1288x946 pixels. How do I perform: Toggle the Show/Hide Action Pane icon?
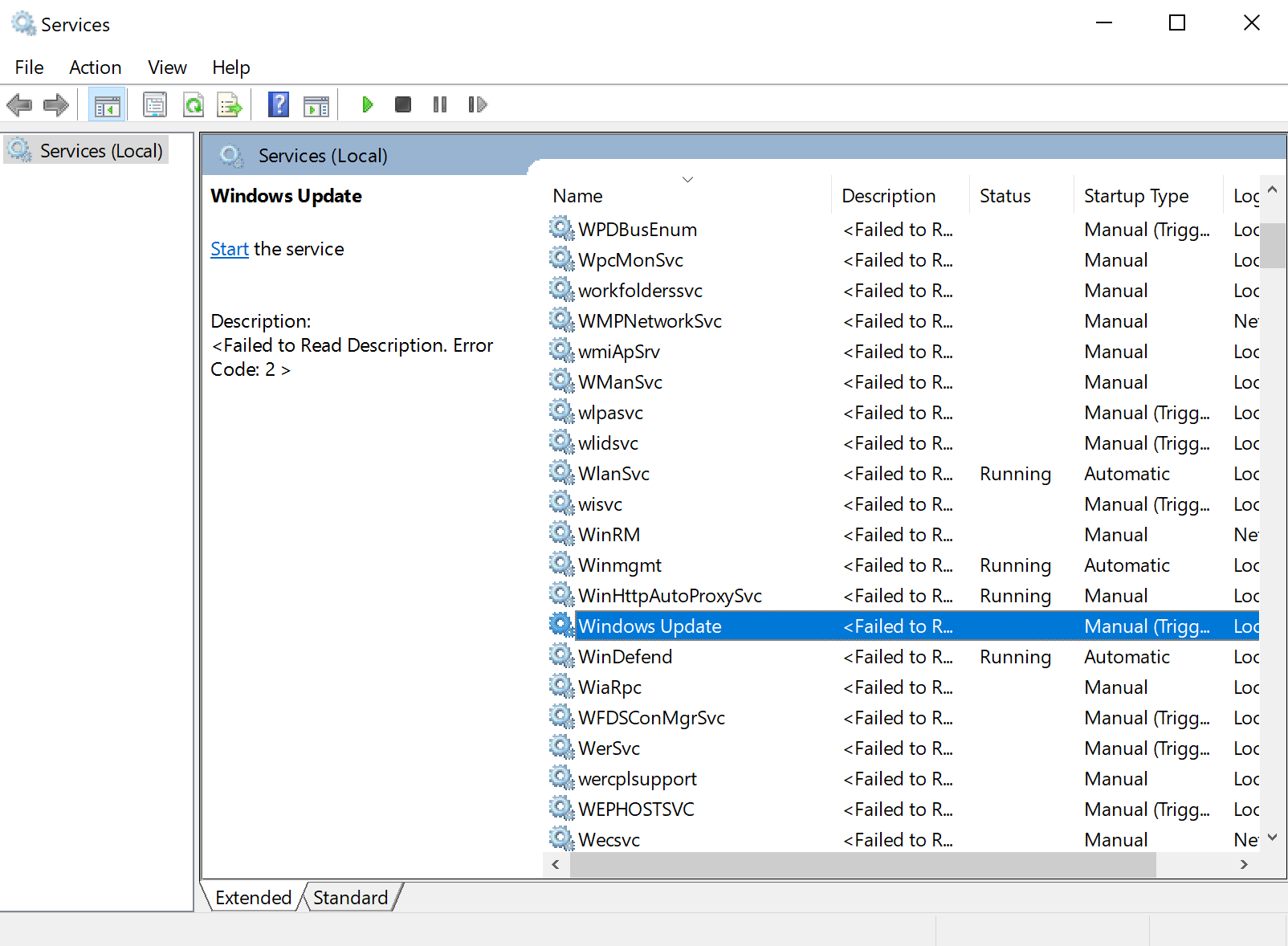pyautogui.click(x=316, y=105)
